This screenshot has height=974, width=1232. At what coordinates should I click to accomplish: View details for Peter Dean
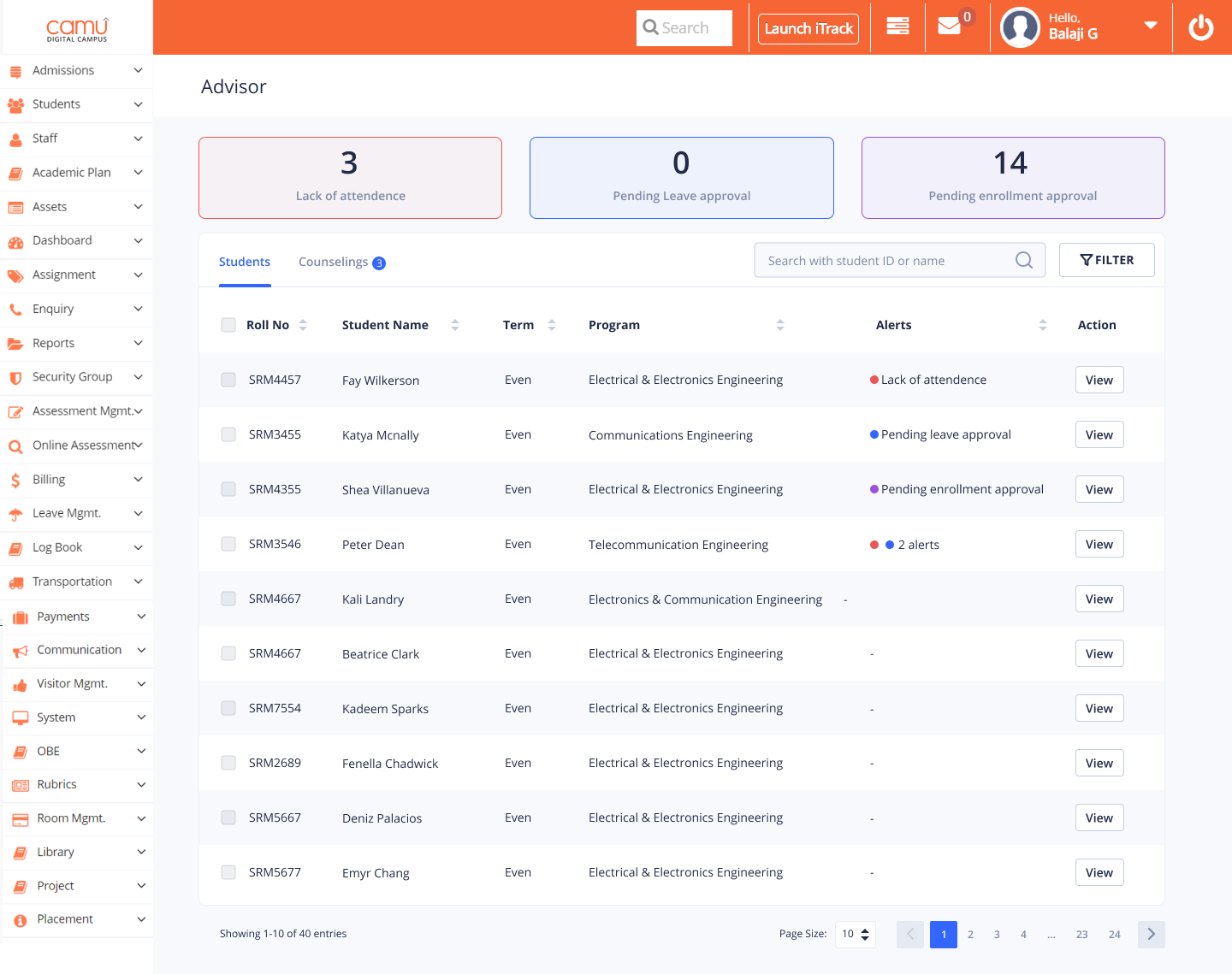click(1099, 543)
